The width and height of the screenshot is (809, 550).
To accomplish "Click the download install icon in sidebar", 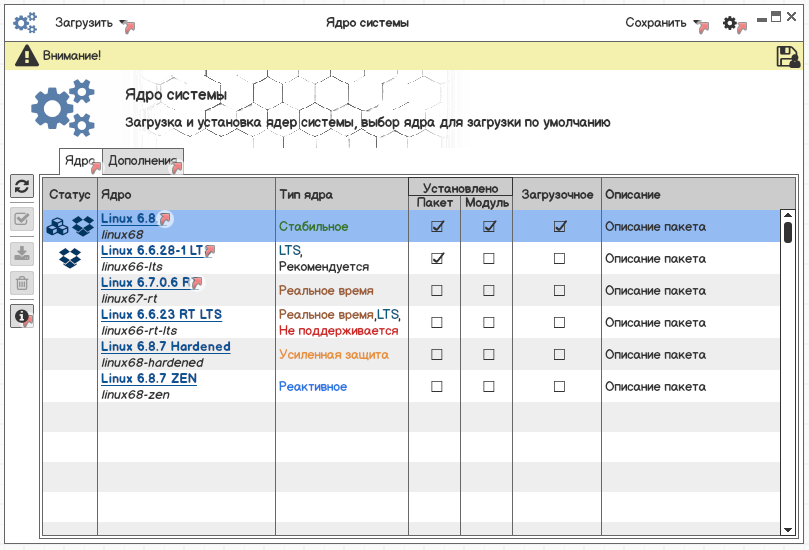I will coord(22,254).
